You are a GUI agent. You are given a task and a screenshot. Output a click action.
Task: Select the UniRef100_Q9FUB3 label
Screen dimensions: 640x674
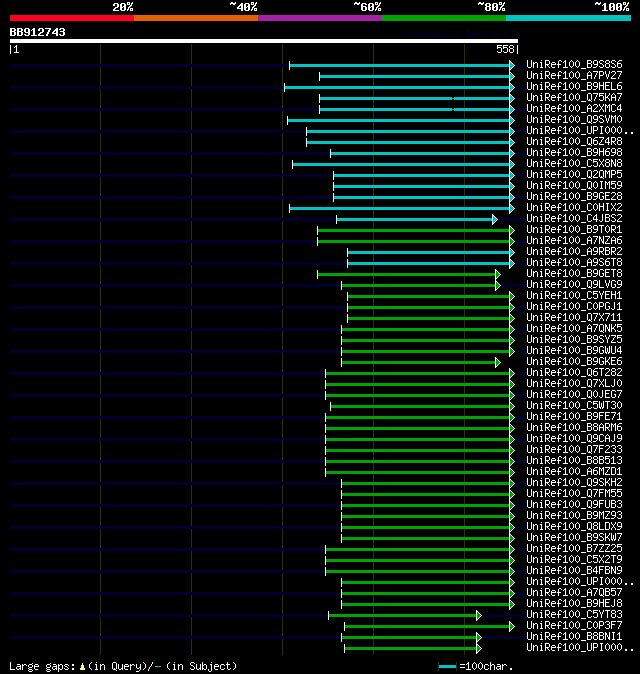tap(574, 505)
